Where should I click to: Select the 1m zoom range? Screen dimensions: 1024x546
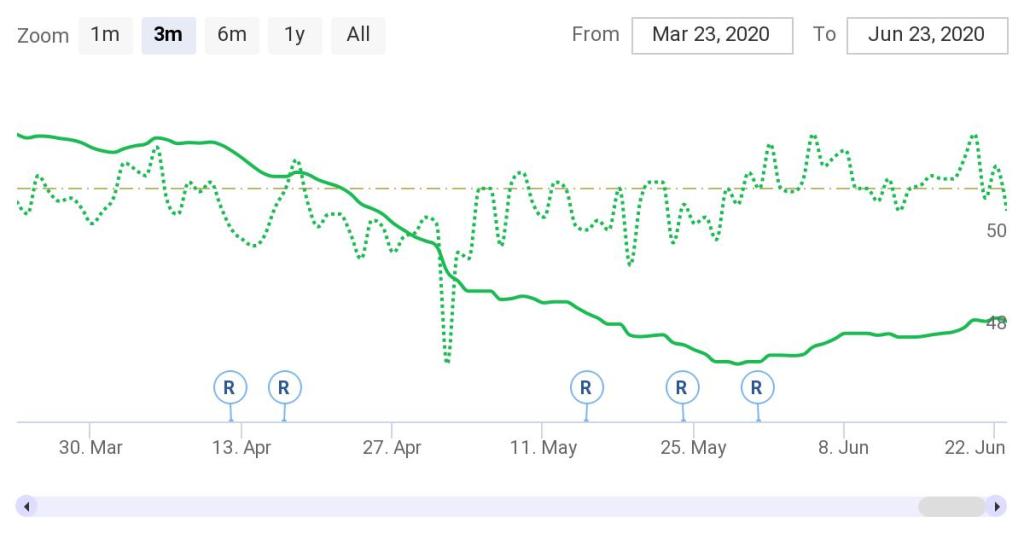105,35
